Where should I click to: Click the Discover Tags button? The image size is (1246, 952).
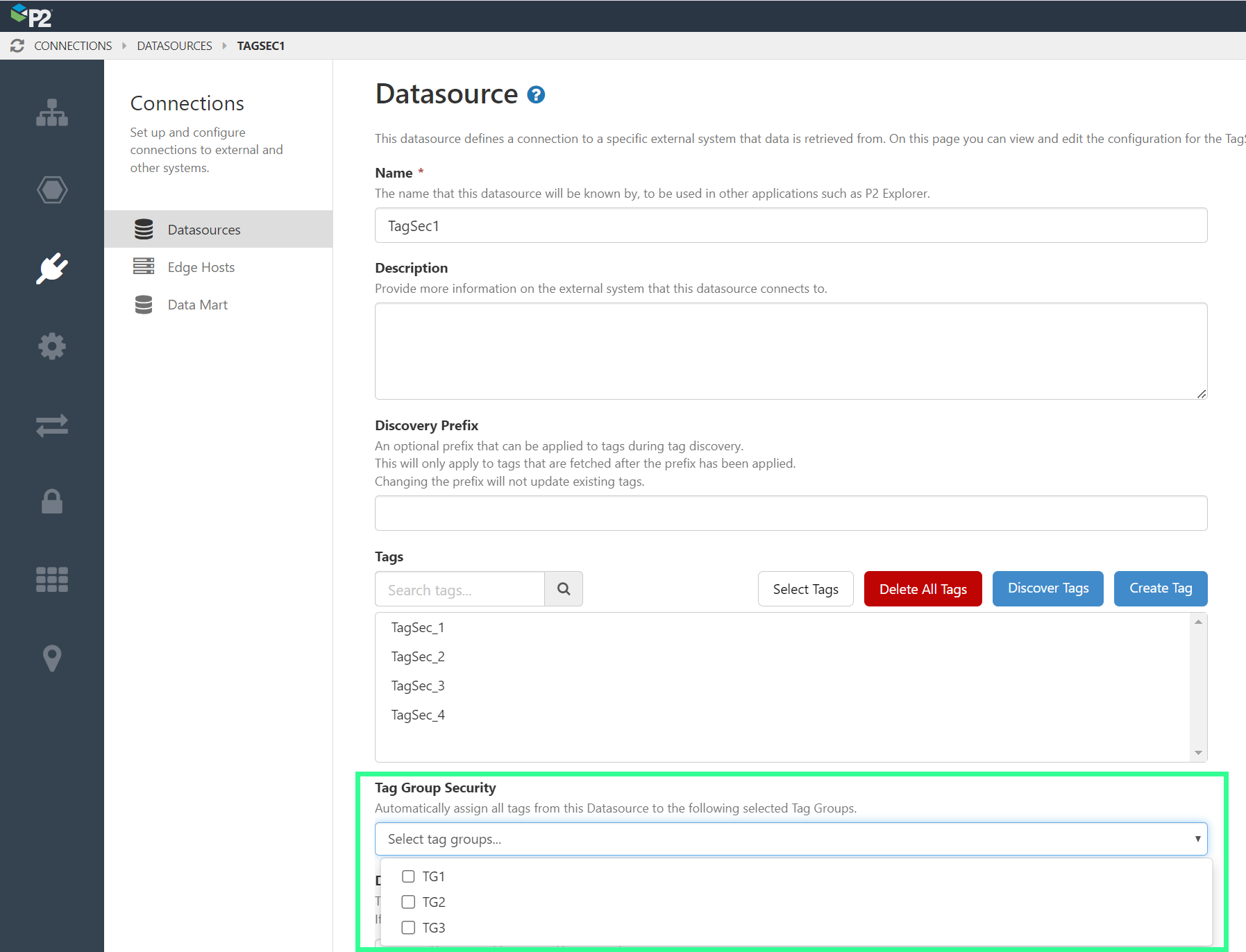[1047, 588]
